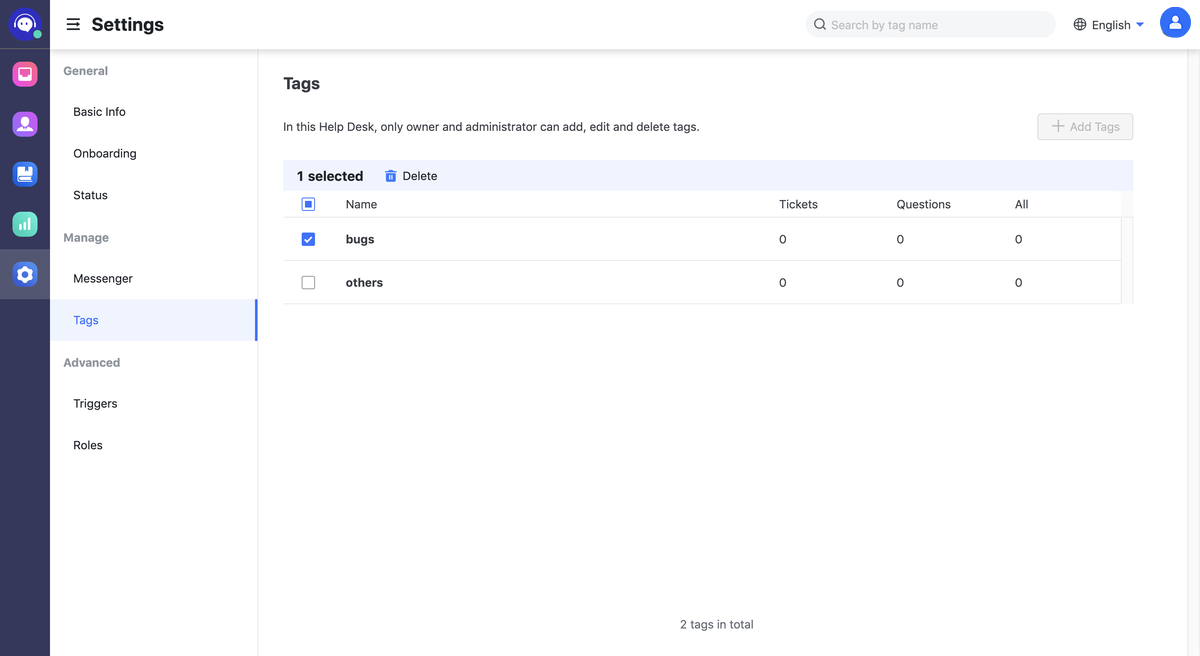This screenshot has width=1200, height=656.
Task: Select the Settings gear icon in the sidebar
Action: 25,273
